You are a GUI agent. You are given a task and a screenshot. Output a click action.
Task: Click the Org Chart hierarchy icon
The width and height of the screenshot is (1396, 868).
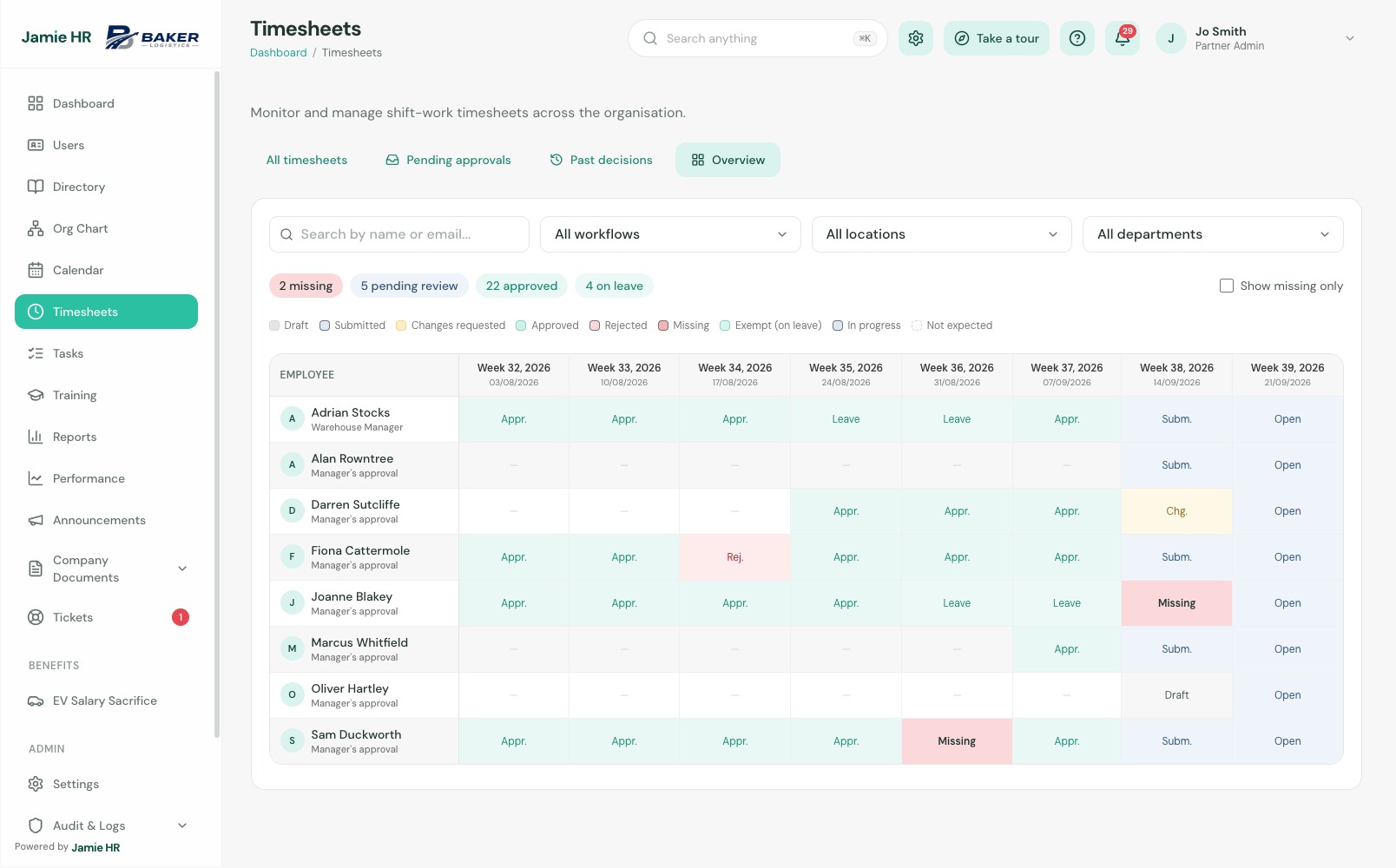click(x=36, y=228)
